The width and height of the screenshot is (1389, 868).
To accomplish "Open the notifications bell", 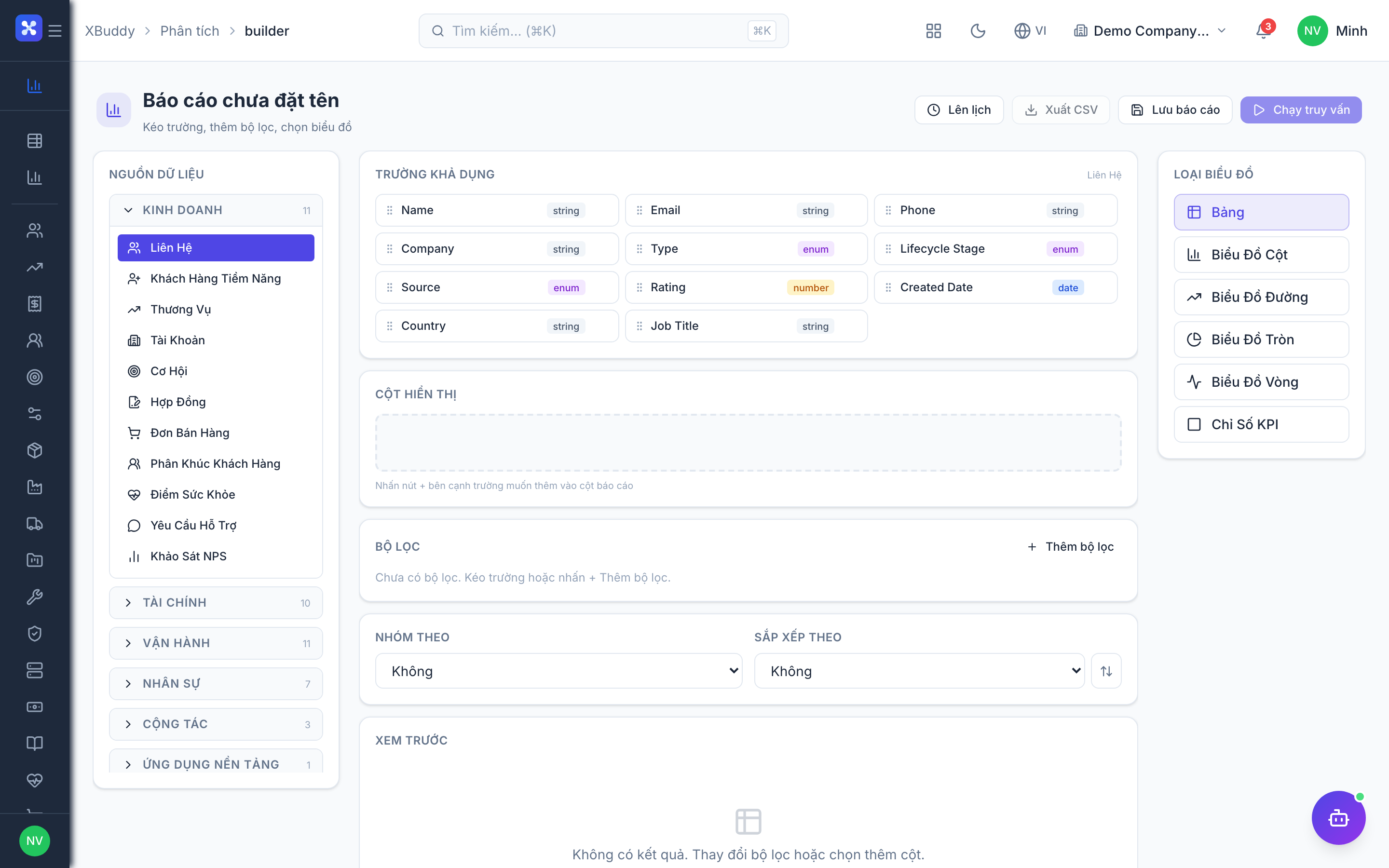I will 1263,31.
